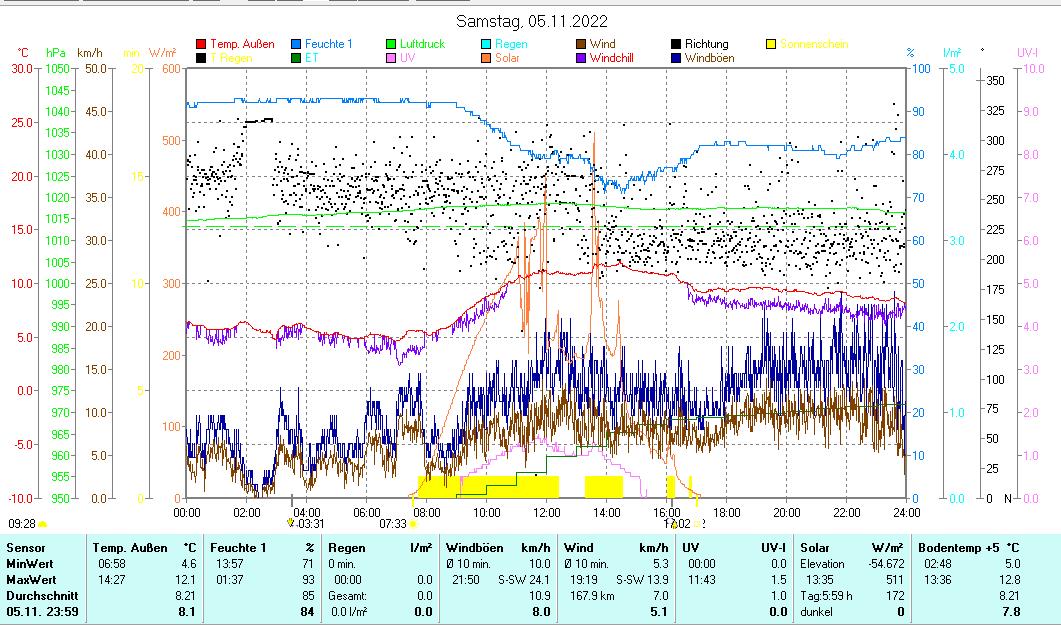The width and height of the screenshot is (1061, 625).
Task: Click the Windböen legend label
Action: 710,58
